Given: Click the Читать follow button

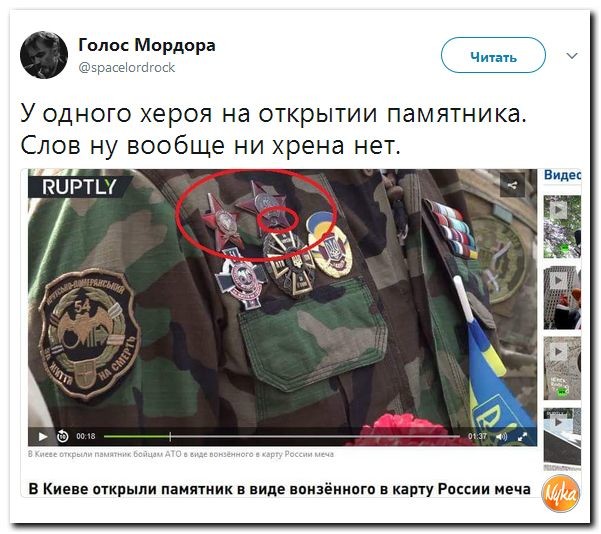Looking at the screenshot, I should coord(493,55).
